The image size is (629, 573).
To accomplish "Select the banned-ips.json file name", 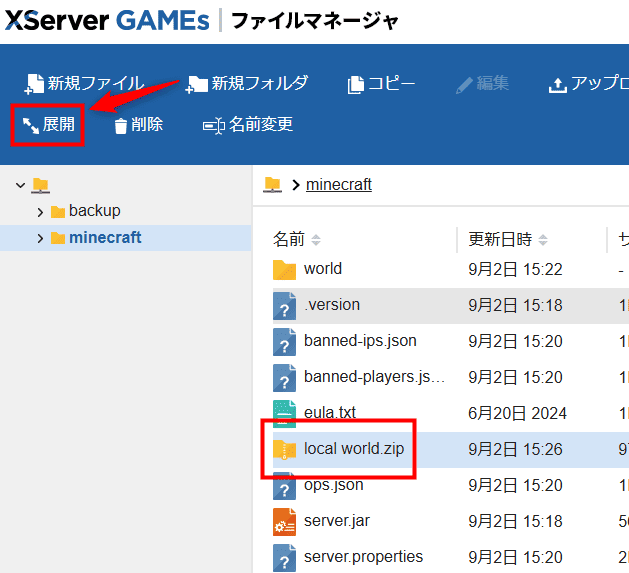I will coord(360,341).
